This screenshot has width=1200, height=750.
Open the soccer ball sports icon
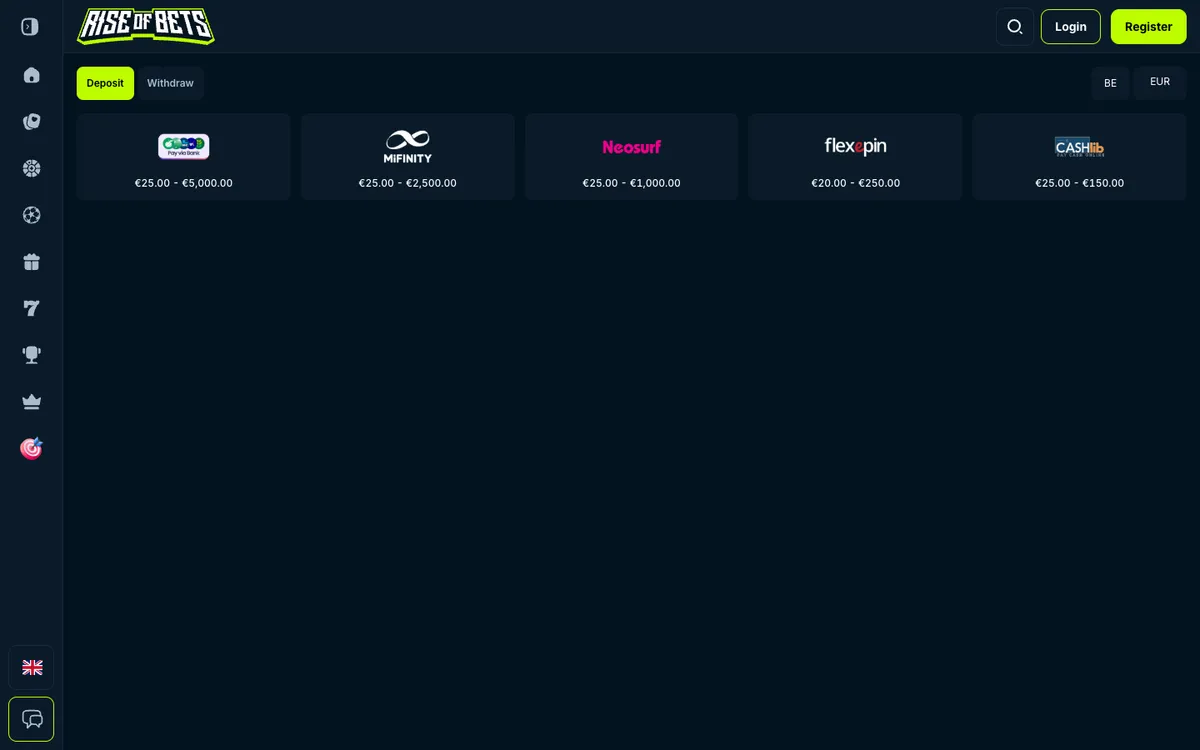coord(31,215)
